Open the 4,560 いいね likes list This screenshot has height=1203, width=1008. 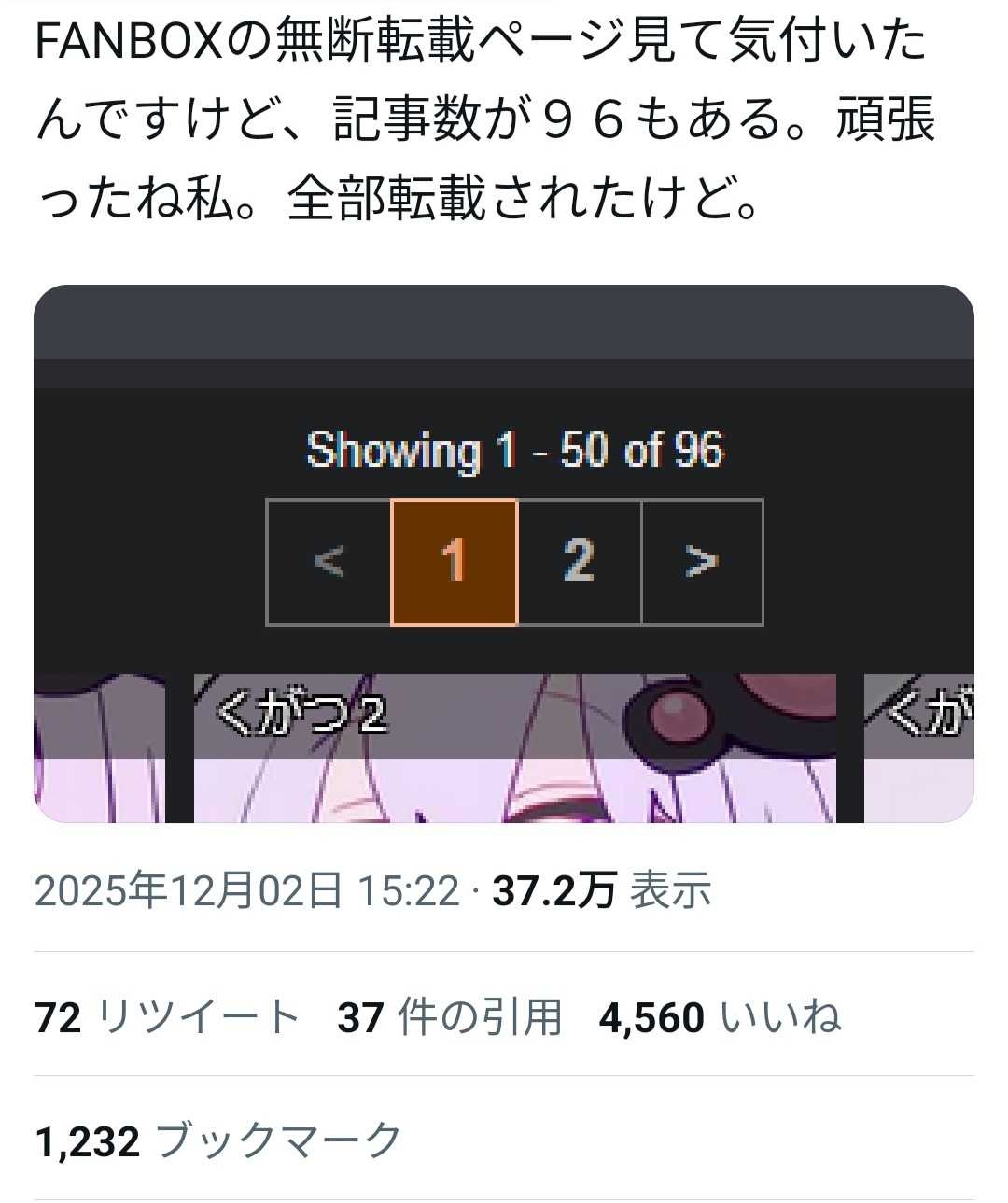(721, 1017)
